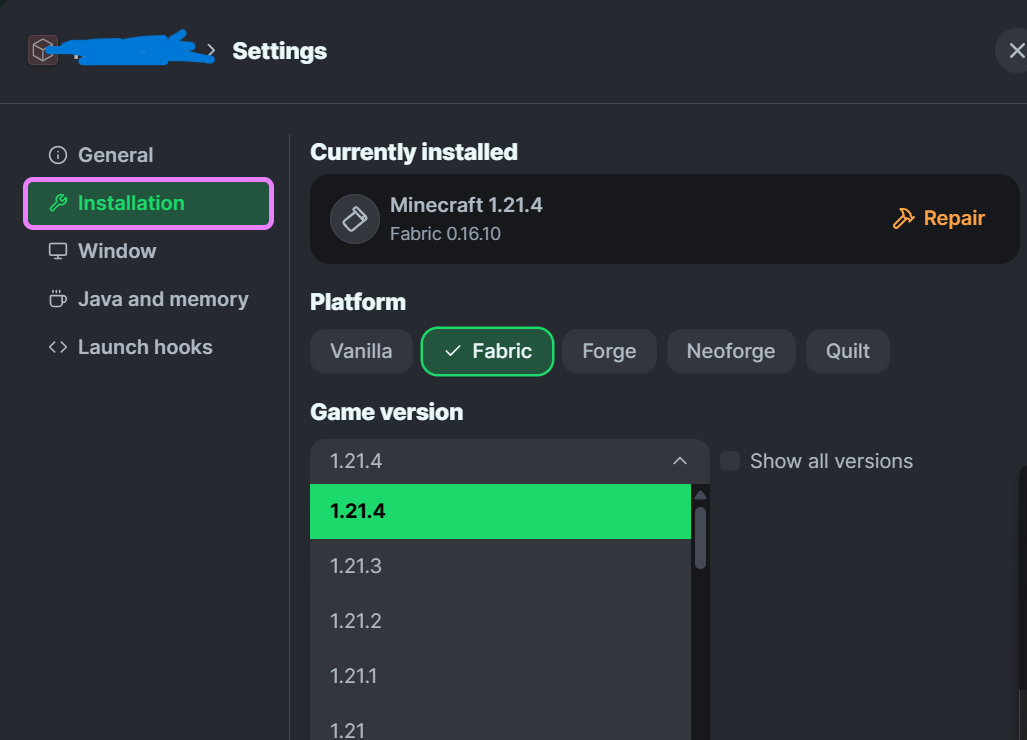Click the wrench icon beside Installation
Image resolution: width=1027 pixels, height=740 pixels.
[58, 203]
